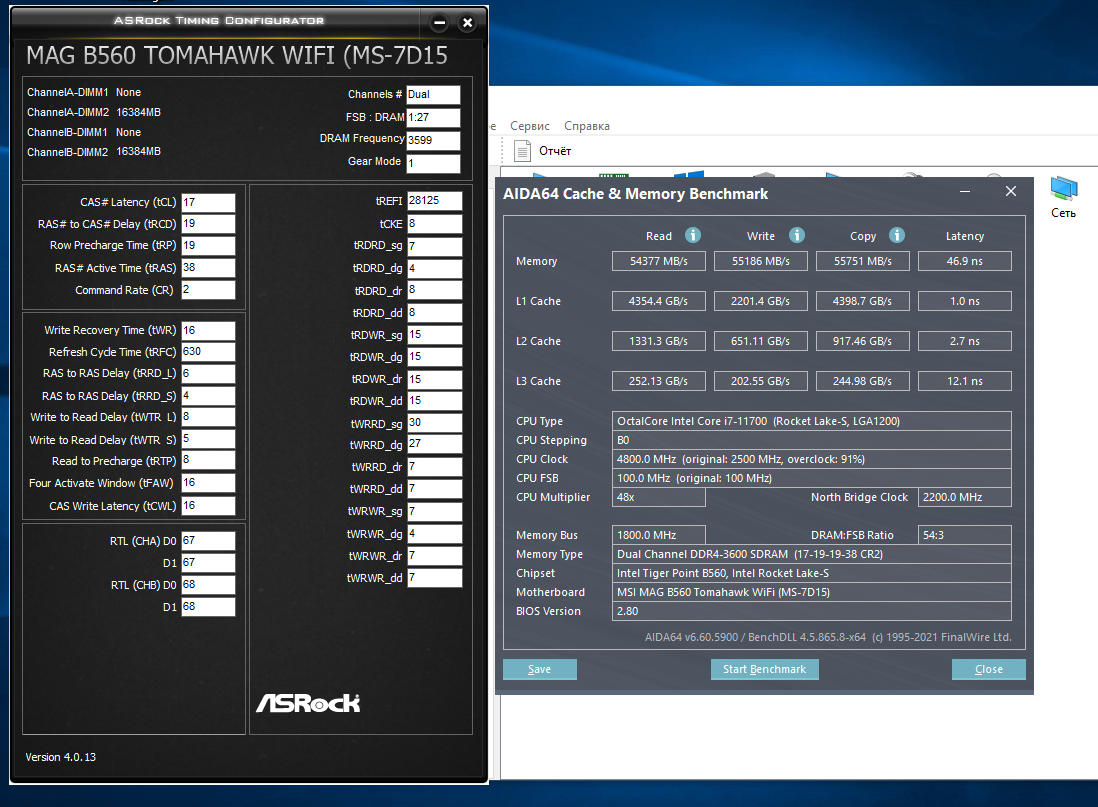Click the tREFI value field
The image size is (1098, 807).
[435, 201]
